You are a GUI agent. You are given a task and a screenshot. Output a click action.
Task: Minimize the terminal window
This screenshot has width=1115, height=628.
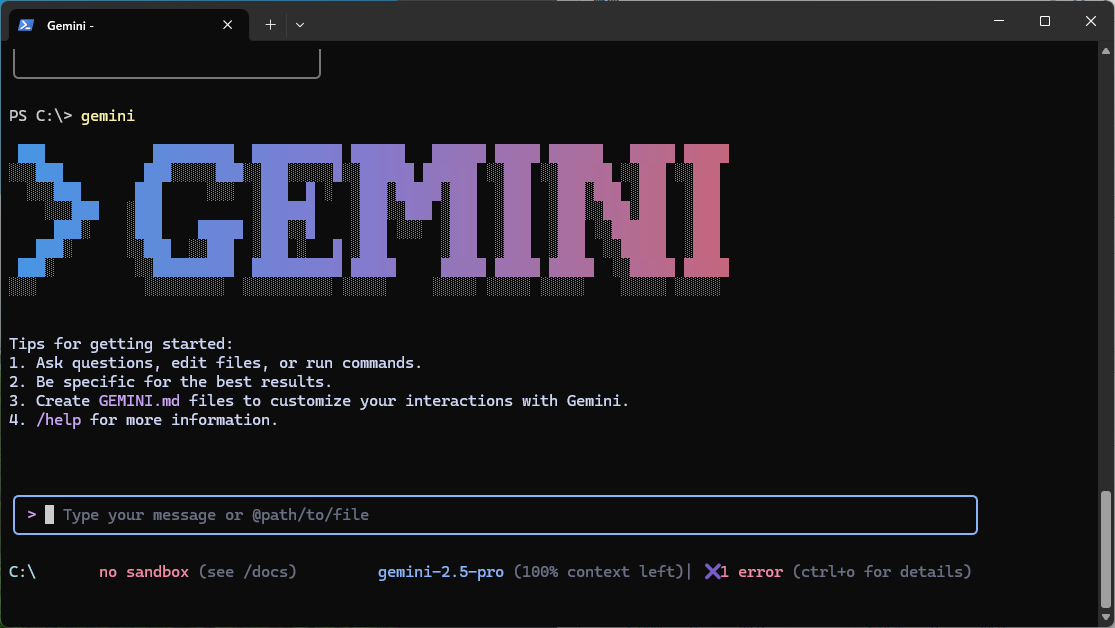pyautogui.click(x=999, y=21)
